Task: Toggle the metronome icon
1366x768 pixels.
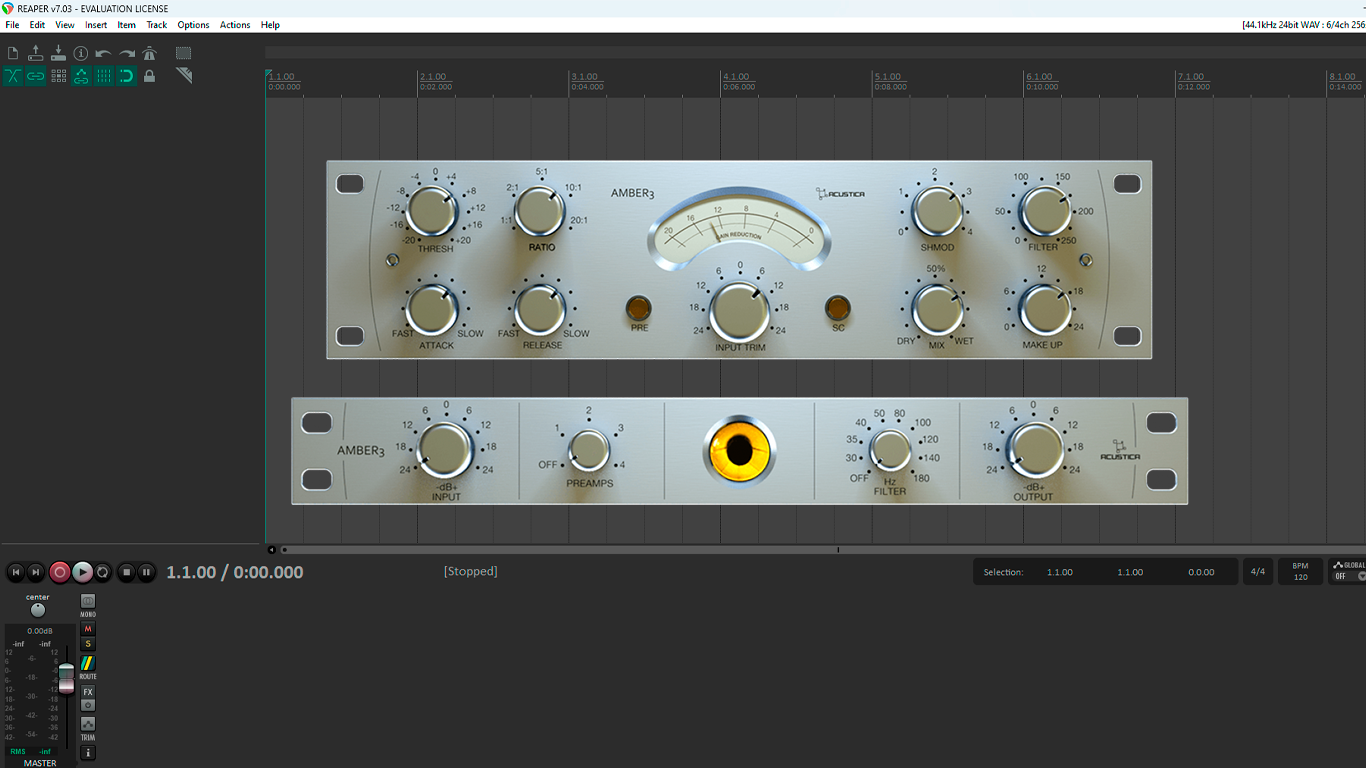Action: (x=149, y=53)
